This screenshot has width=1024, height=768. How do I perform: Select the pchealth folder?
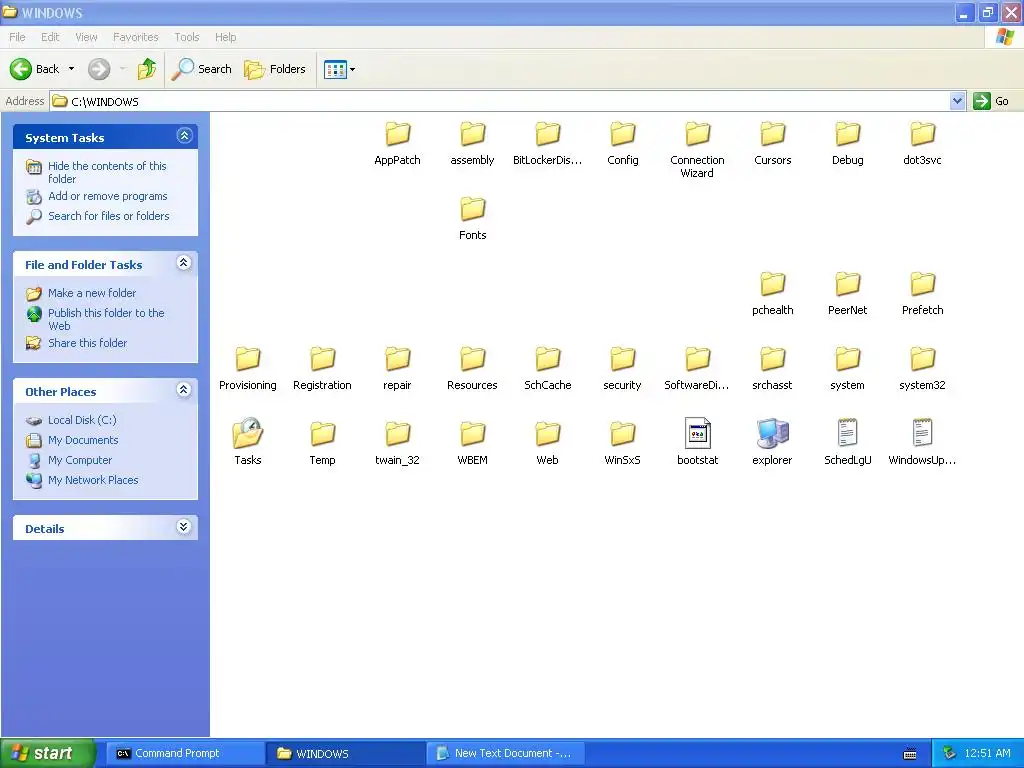point(773,294)
